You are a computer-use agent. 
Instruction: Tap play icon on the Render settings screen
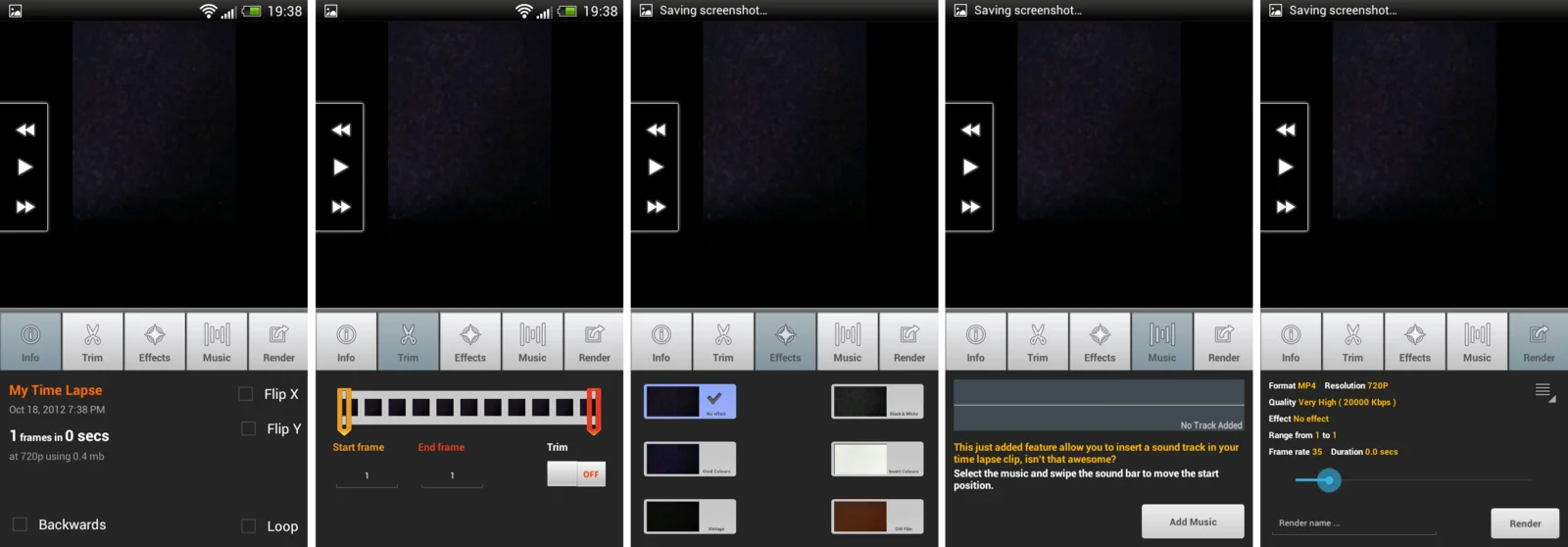click(x=1285, y=167)
